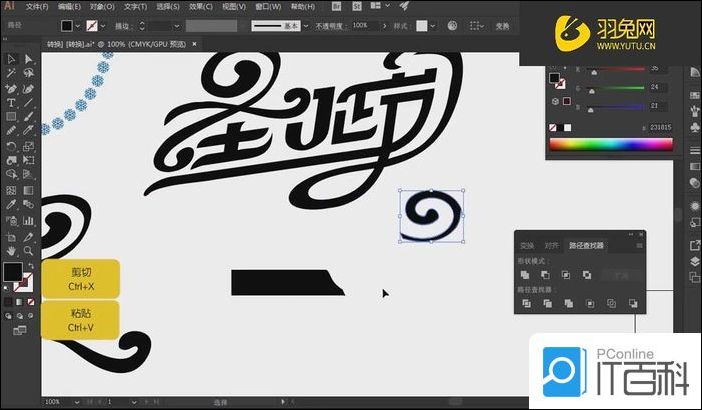Screen dimensions: 702x410
Task: Select the Zoom magnifier tool
Action: [x=28, y=250]
